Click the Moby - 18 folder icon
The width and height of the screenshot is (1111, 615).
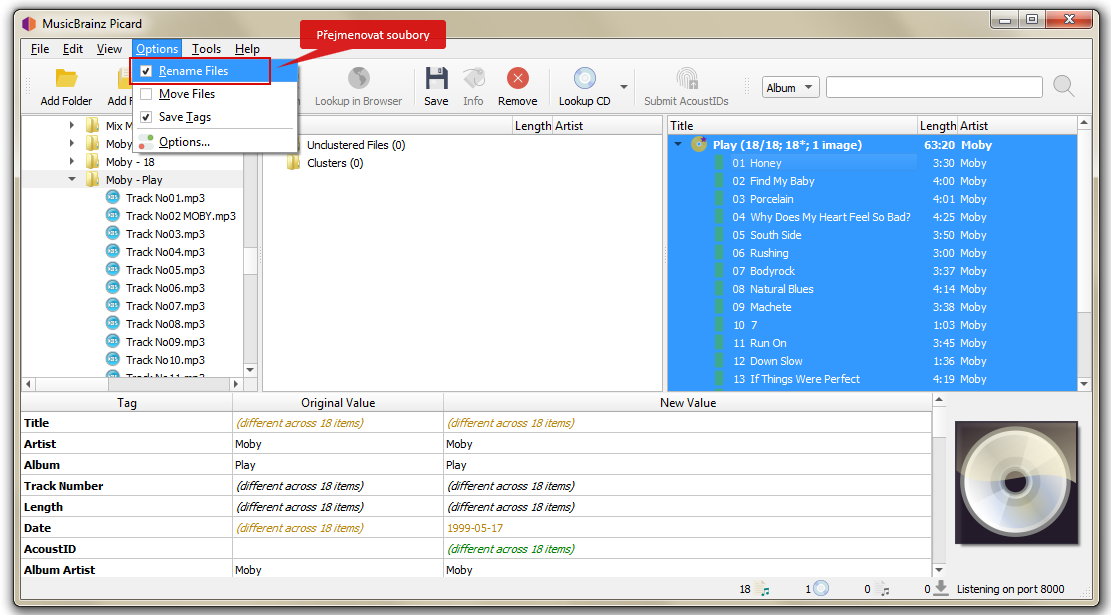pyautogui.click(x=92, y=162)
